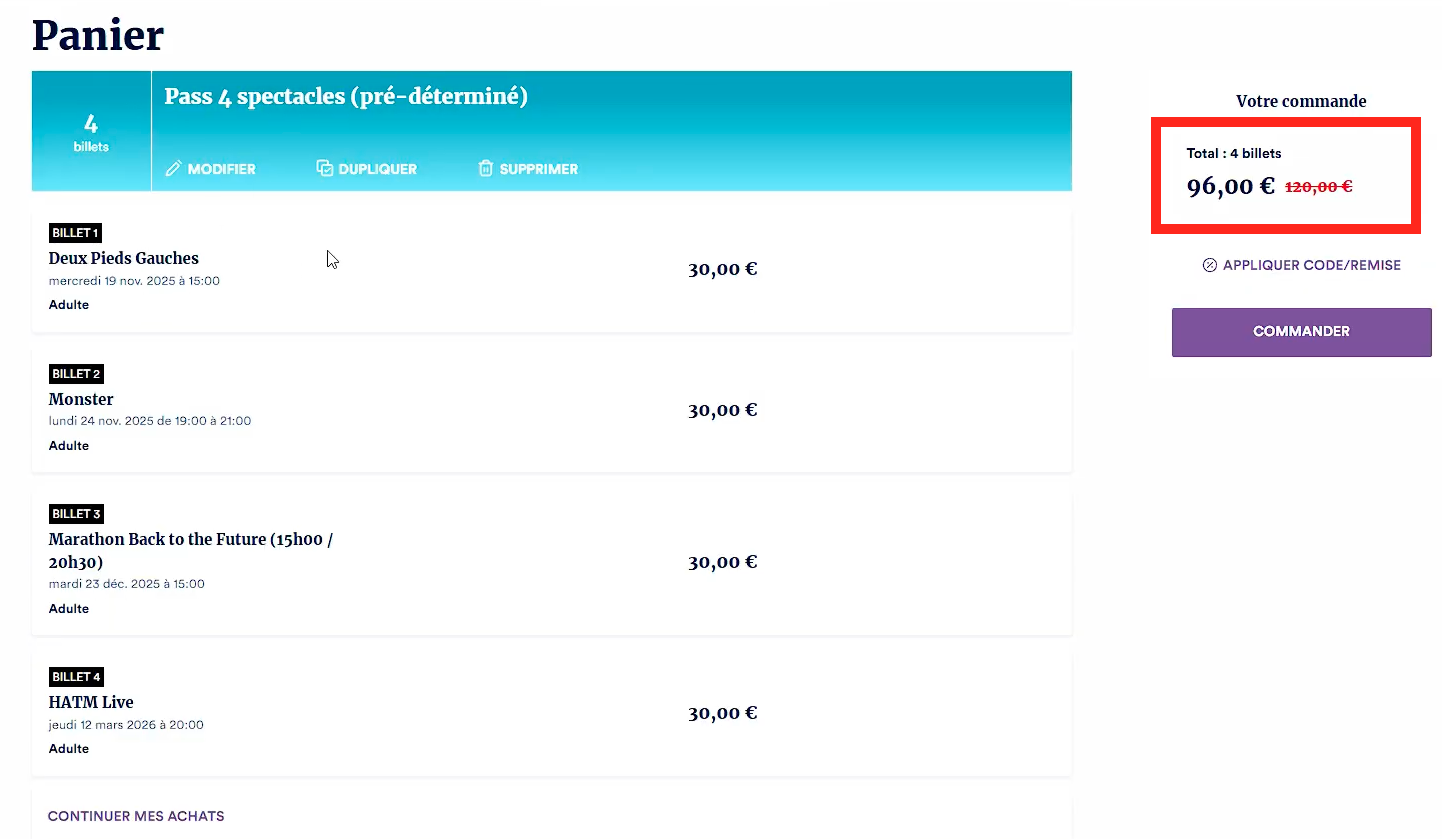This screenshot has width=1442, height=839.
Task: Click the 96,00 € order total
Action: click(x=1230, y=186)
